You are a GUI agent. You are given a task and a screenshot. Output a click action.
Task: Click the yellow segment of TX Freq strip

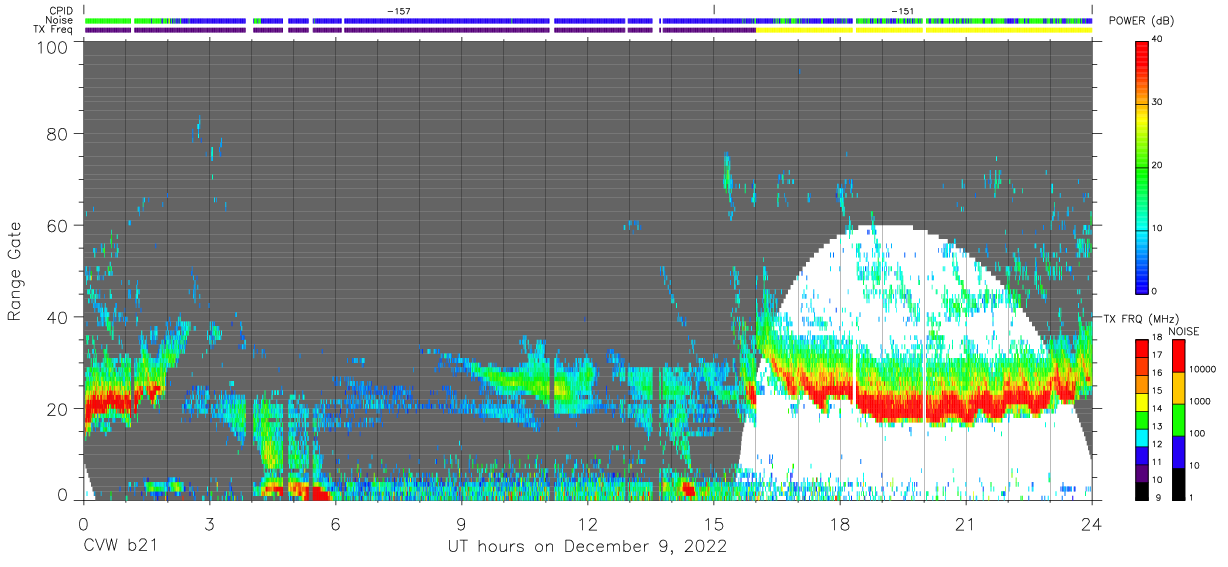(x=924, y=30)
